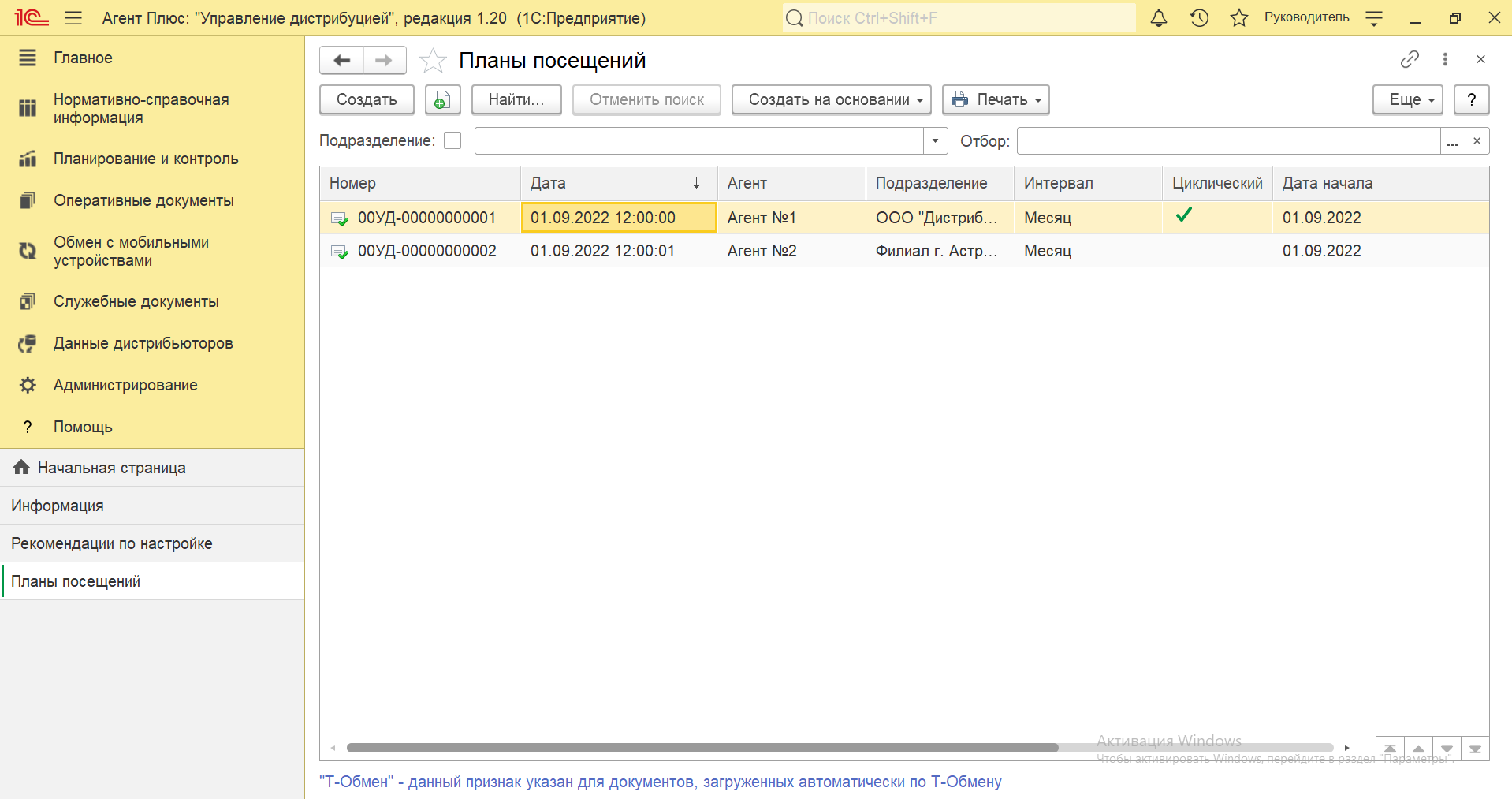The width and height of the screenshot is (1512, 799).
Task: Clear the Отбор field
Action: pyautogui.click(x=1477, y=140)
